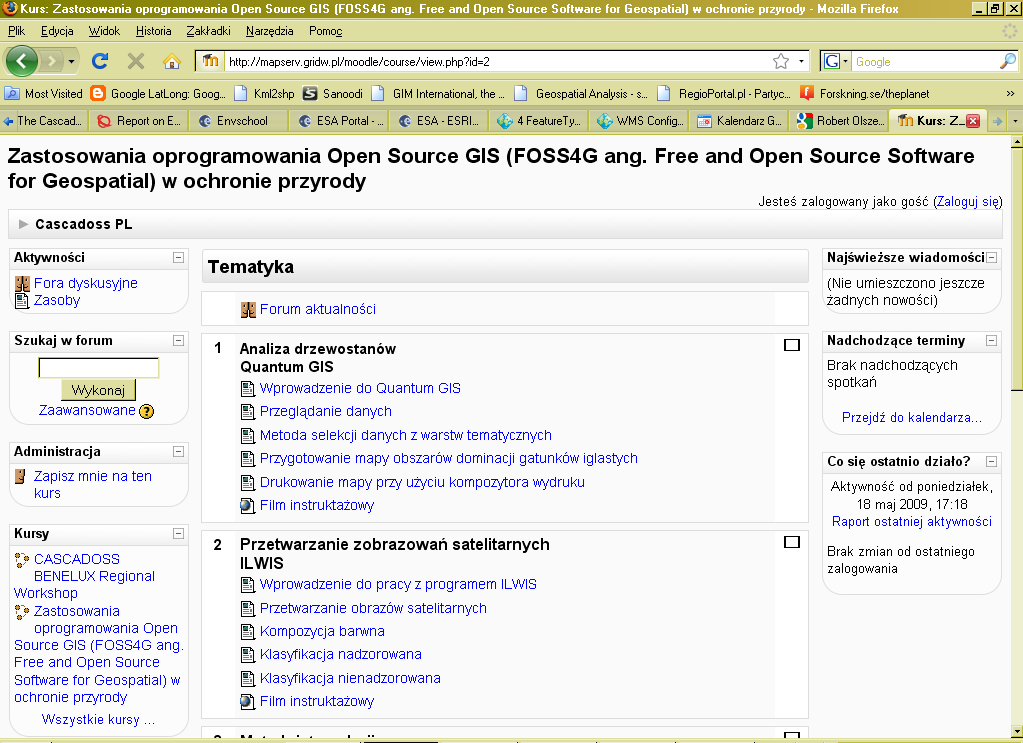Go to the Home page icon

[172, 61]
